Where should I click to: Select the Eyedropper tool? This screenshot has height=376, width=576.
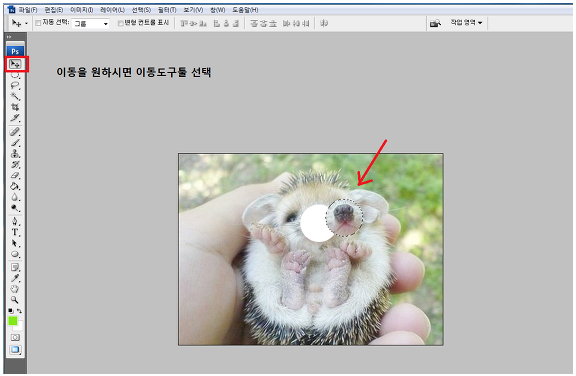click(15, 278)
